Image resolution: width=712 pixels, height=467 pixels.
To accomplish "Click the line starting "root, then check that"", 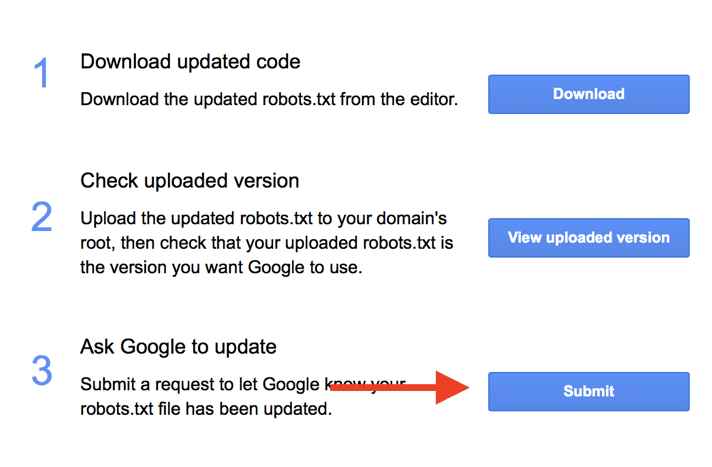I will 268,242.
